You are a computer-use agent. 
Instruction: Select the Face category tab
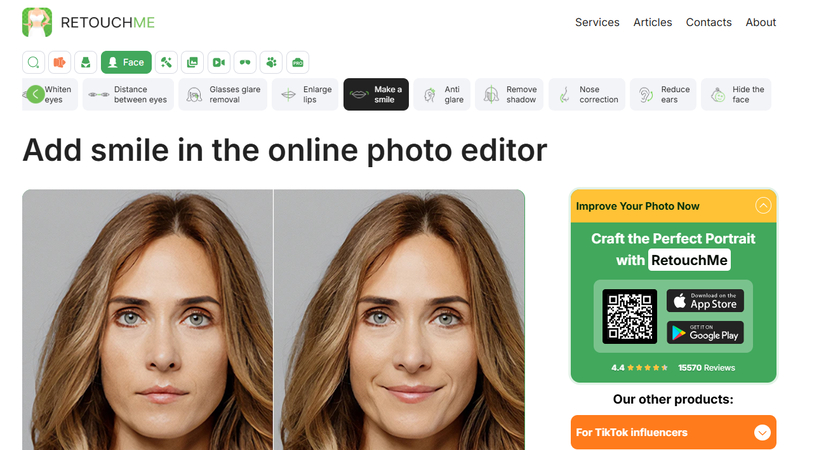coord(126,62)
